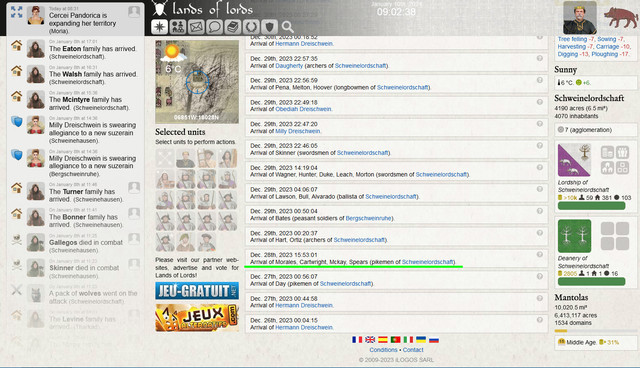Click the Deanery green progress bar
This screenshot has height=368, width=640.
pos(591,282)
